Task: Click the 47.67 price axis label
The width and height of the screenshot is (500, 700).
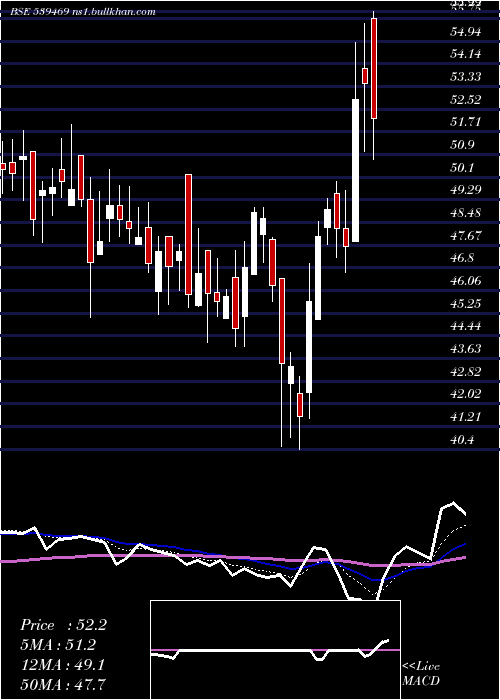Action: pyautogui.click(x=466, y=236)
